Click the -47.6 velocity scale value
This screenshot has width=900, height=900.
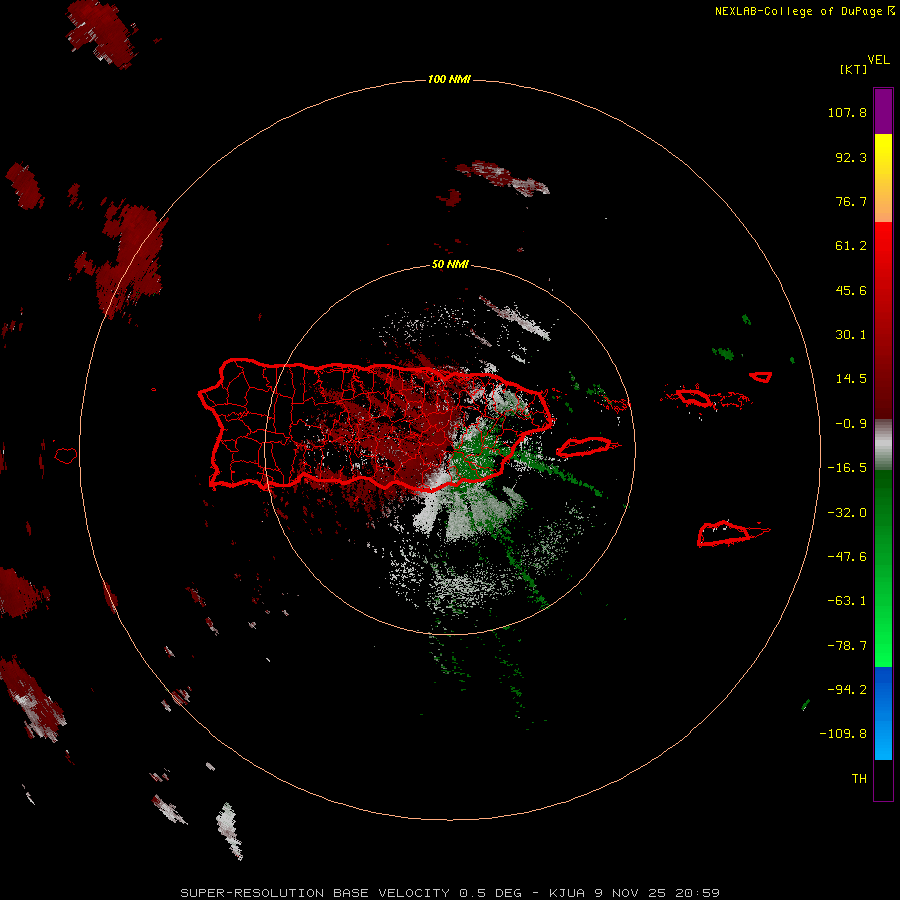(847, 557)
